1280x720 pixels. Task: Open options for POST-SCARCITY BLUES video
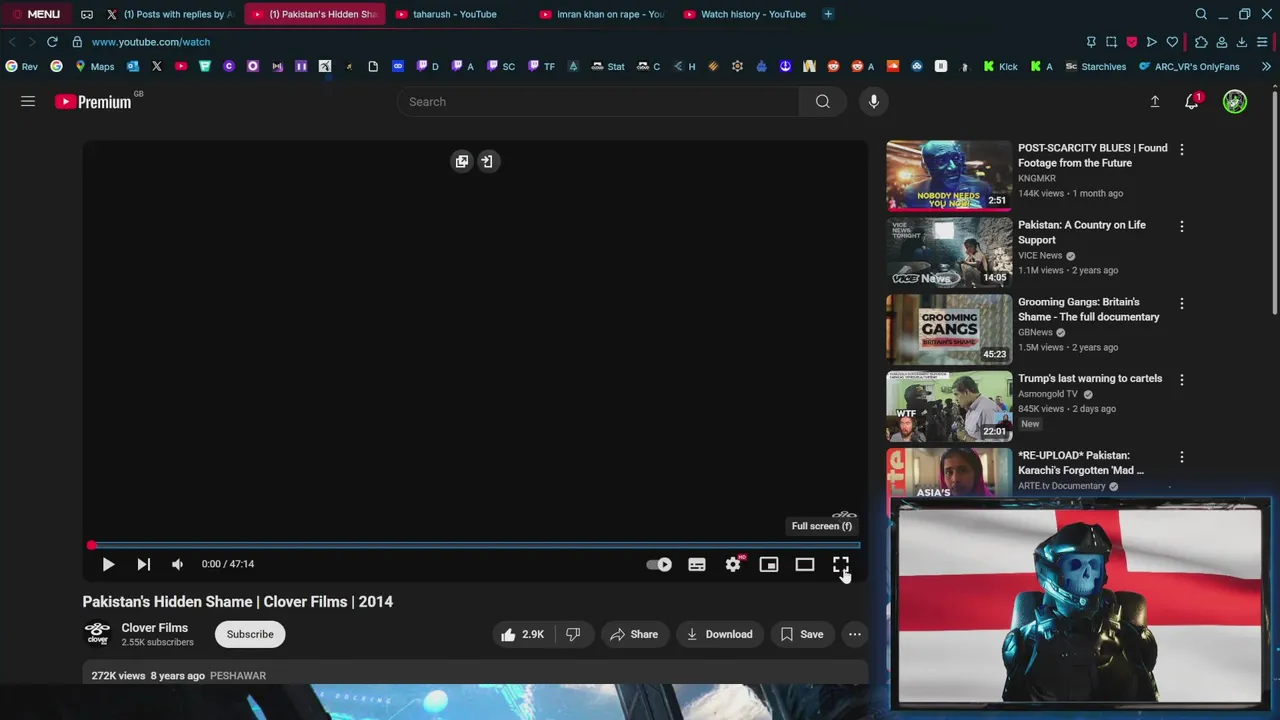point(1182,149)
